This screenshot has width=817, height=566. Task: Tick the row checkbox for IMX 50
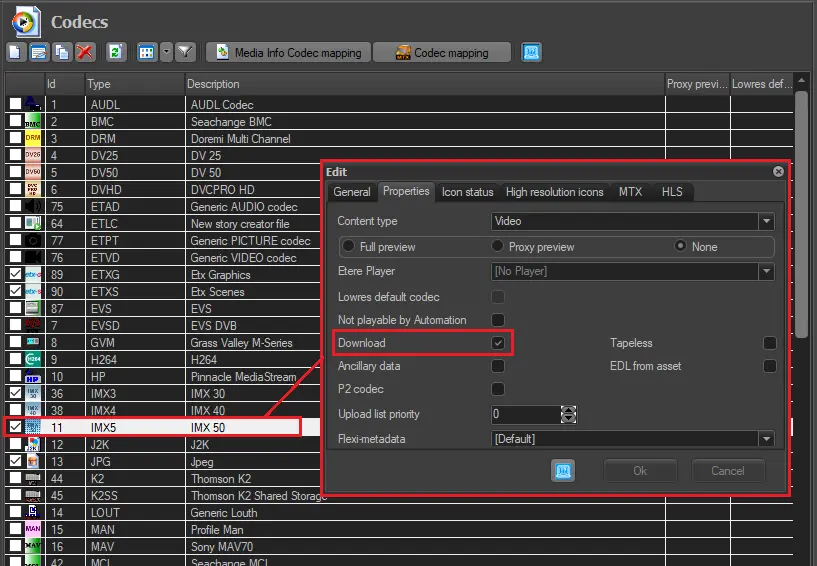click(x=15, y=427)
